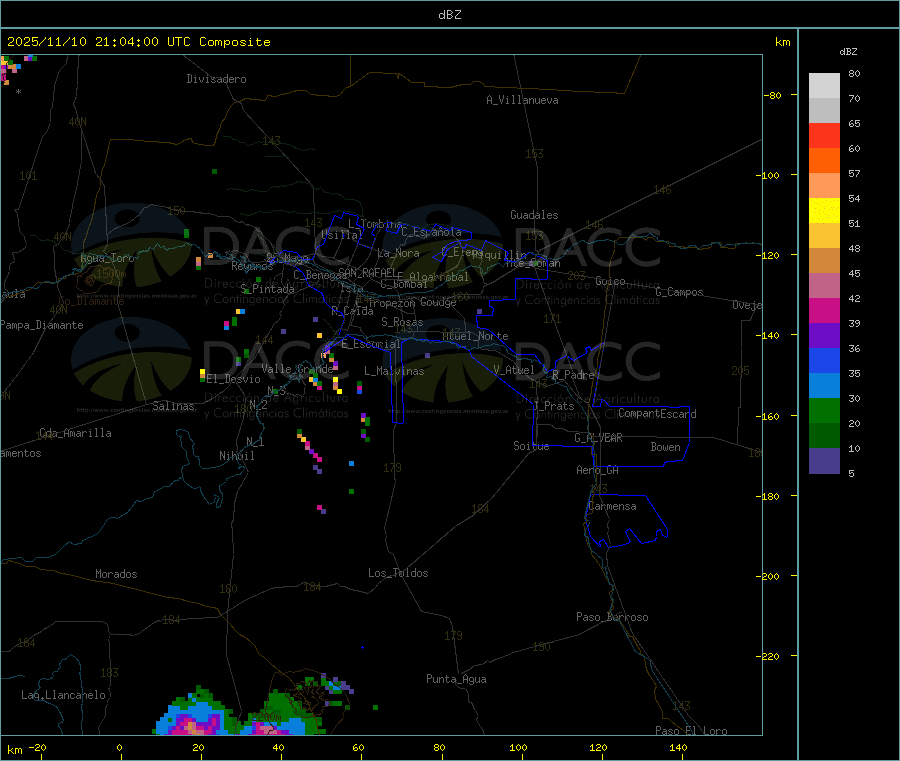900x761 pixels.
Task: Click the 'Divisadero' map label
Action: point(216,79)
